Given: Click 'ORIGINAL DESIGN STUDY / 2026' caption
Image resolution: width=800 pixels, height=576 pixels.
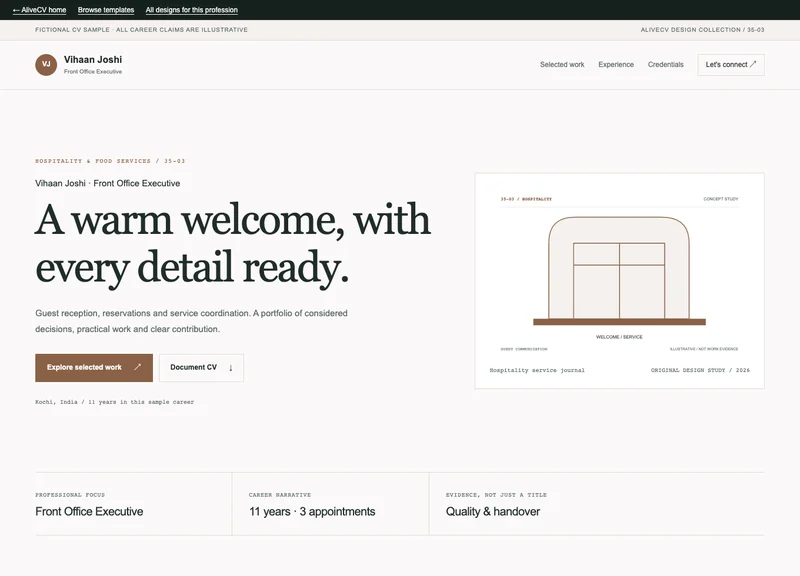Looking at the screenshot, I should click(x=700, y=370).
